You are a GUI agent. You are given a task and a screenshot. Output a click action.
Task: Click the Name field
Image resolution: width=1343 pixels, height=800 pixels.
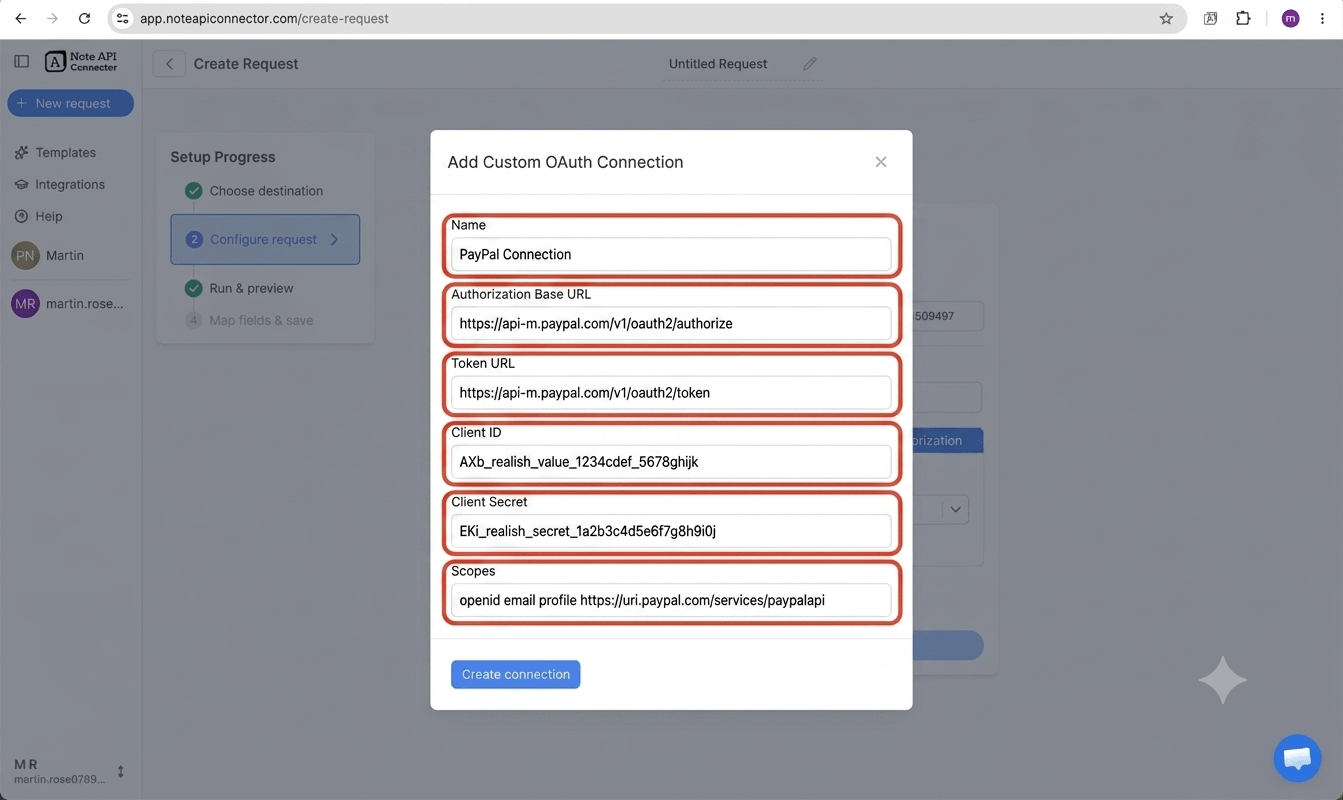(x=671, y=254)
